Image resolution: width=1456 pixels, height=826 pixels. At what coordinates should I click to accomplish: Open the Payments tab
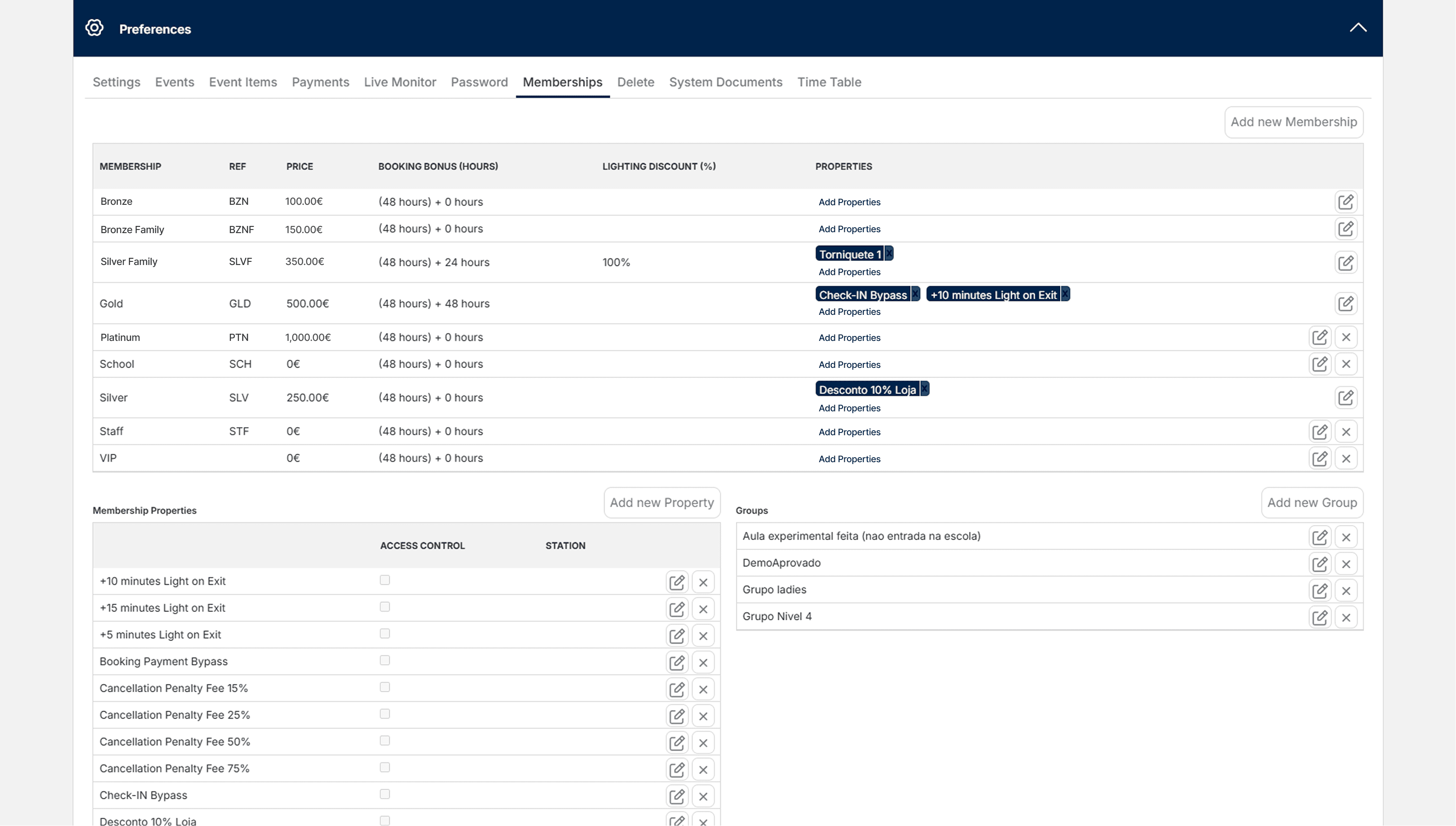click(x=321, y=82)
